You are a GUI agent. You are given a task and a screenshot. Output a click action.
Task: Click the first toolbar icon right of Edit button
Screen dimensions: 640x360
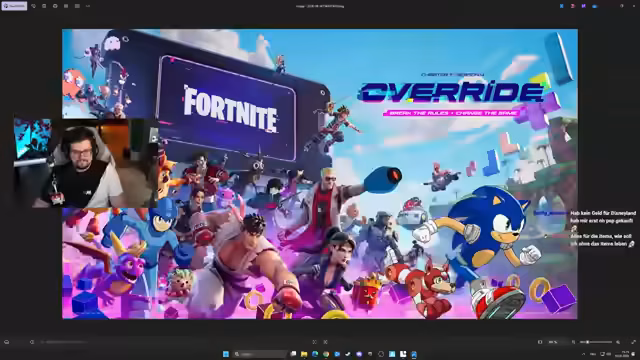click(33, 6)
